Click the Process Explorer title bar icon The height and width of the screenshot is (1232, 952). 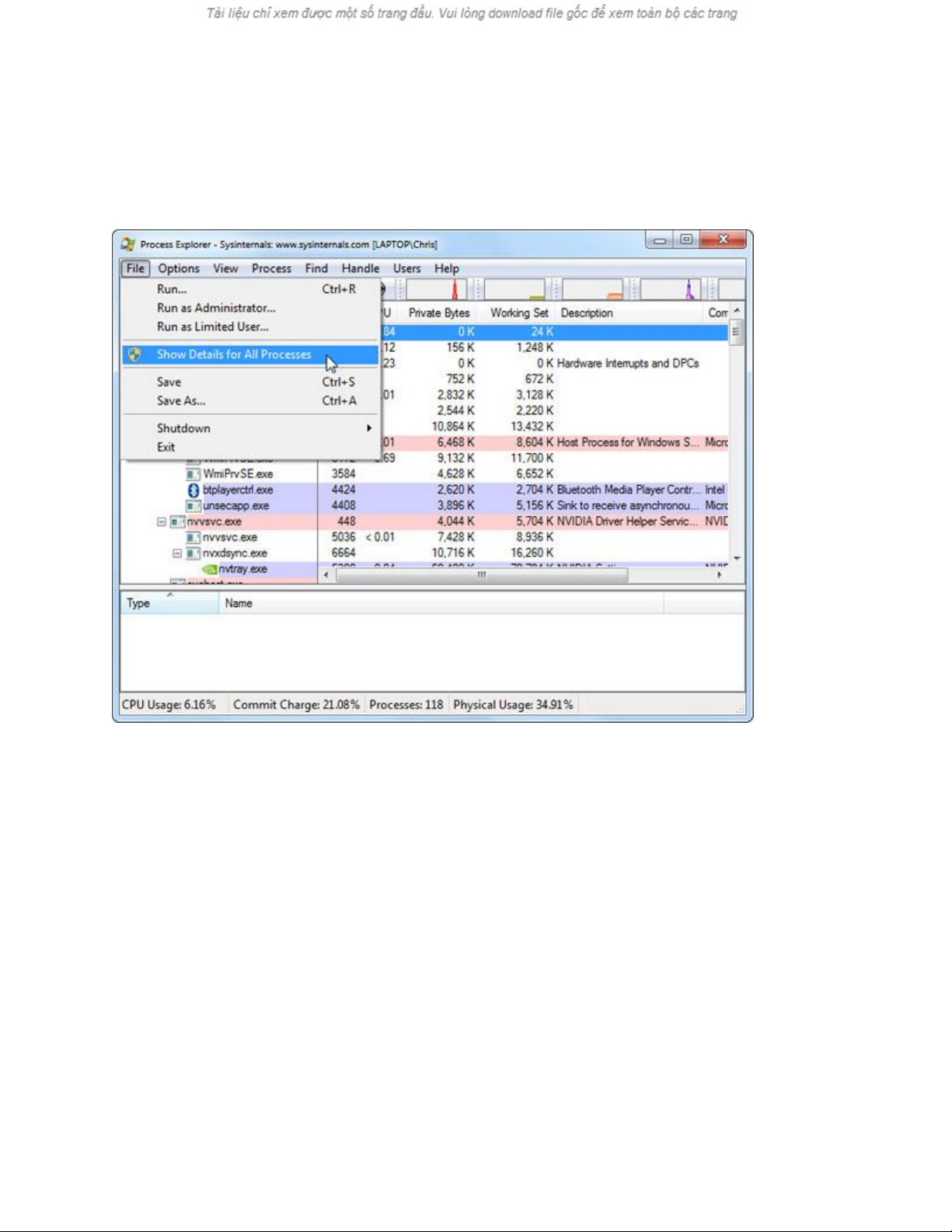128,244
